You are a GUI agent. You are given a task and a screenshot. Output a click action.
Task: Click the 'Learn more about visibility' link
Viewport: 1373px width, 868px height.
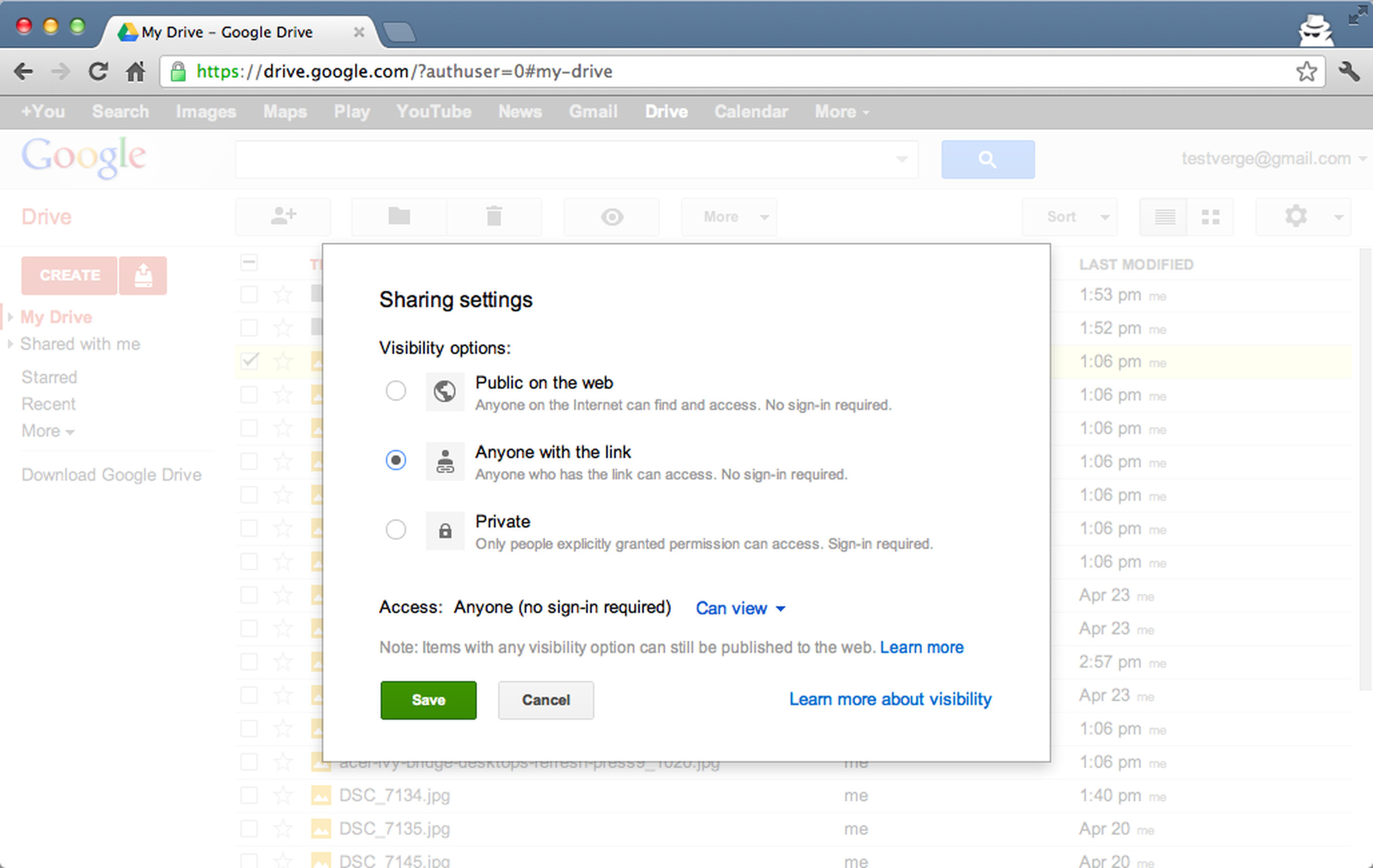(889, 699)
